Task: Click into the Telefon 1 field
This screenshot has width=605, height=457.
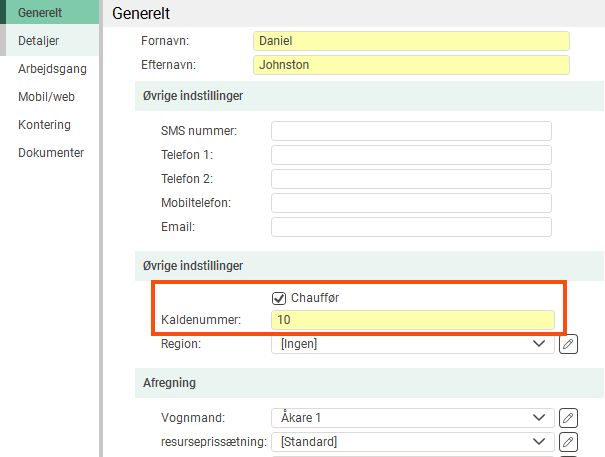Action: pyautogui.click(x=411, y=155)
